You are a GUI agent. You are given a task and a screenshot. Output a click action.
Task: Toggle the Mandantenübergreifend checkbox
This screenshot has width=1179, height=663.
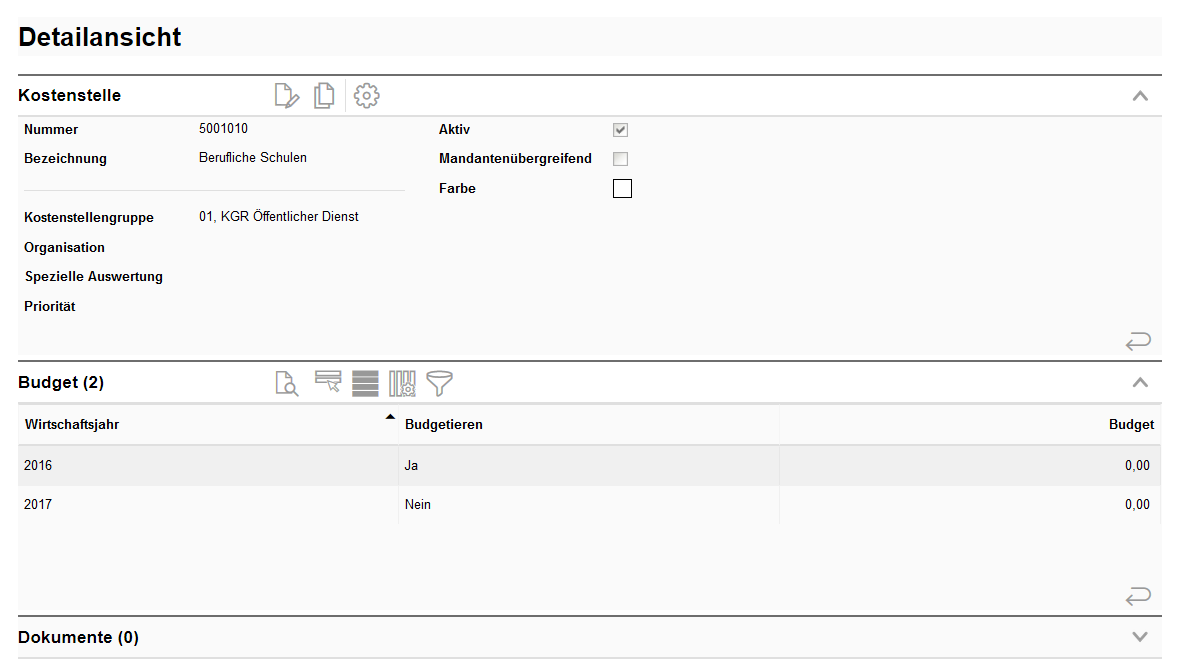click(x=620, y=159)
